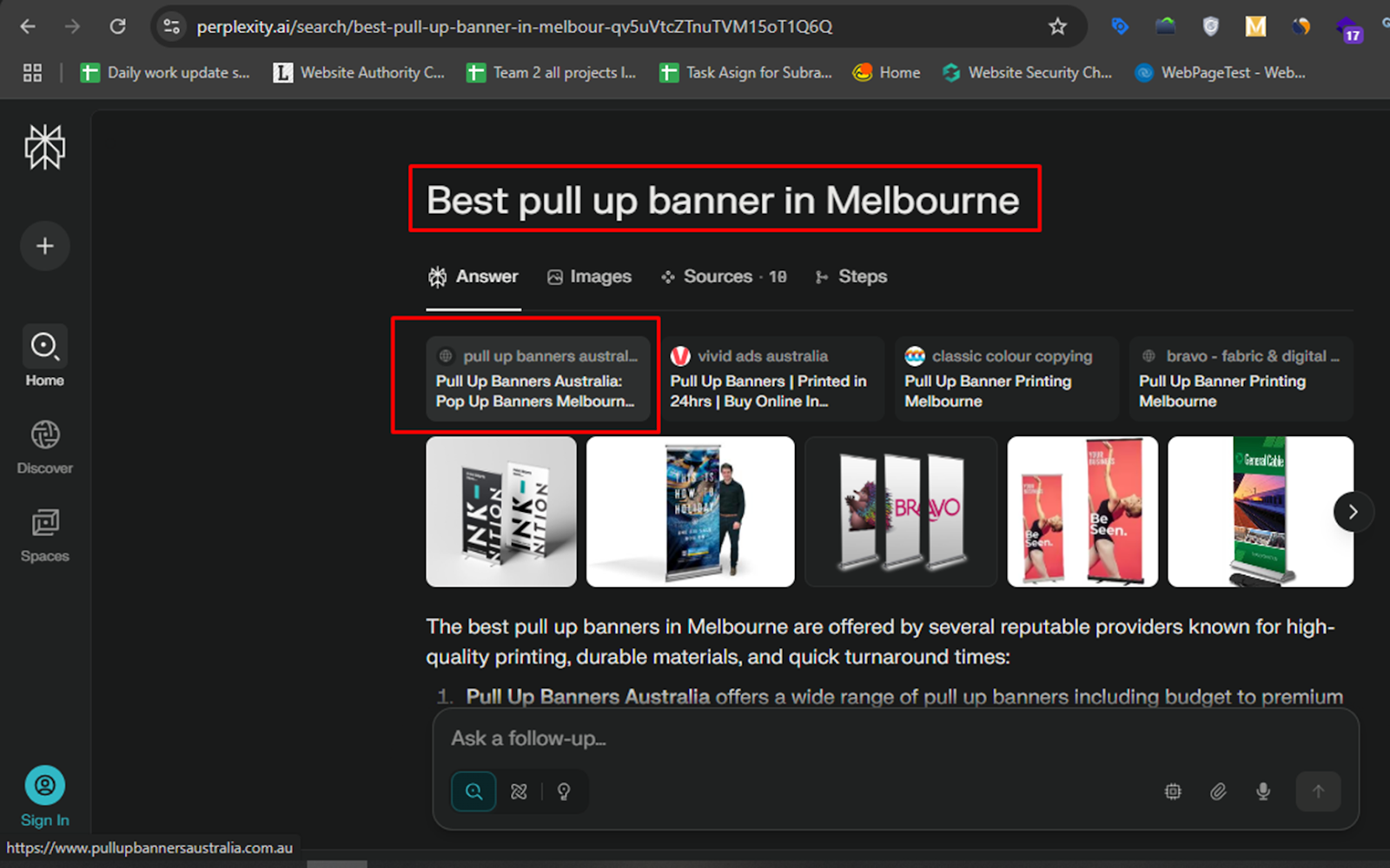Switch to Research mode icon

(519, 792)
